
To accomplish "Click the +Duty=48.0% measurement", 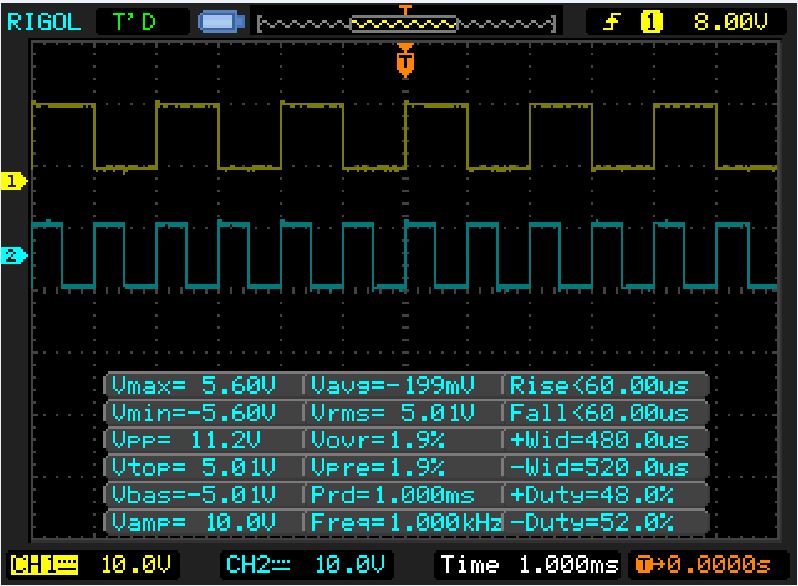I will click(x=592, y=494).
